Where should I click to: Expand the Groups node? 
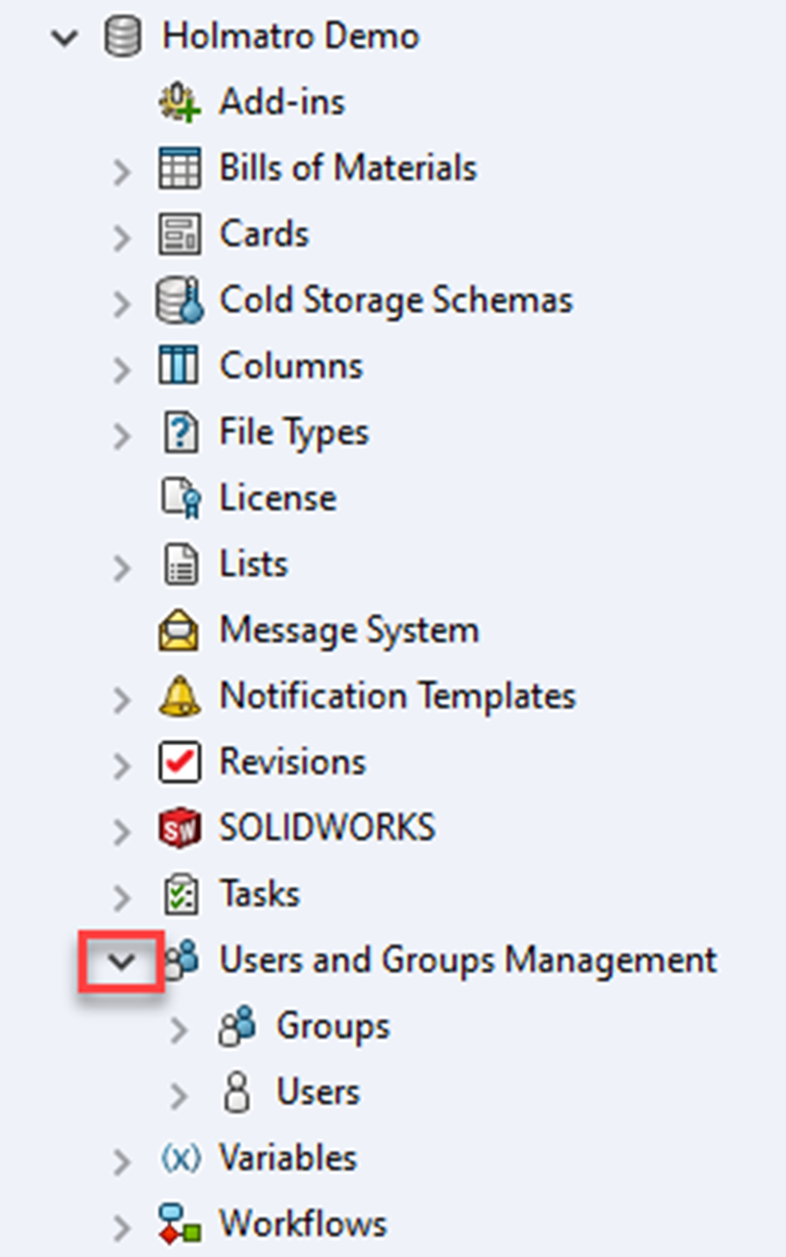pos(178,1025)
